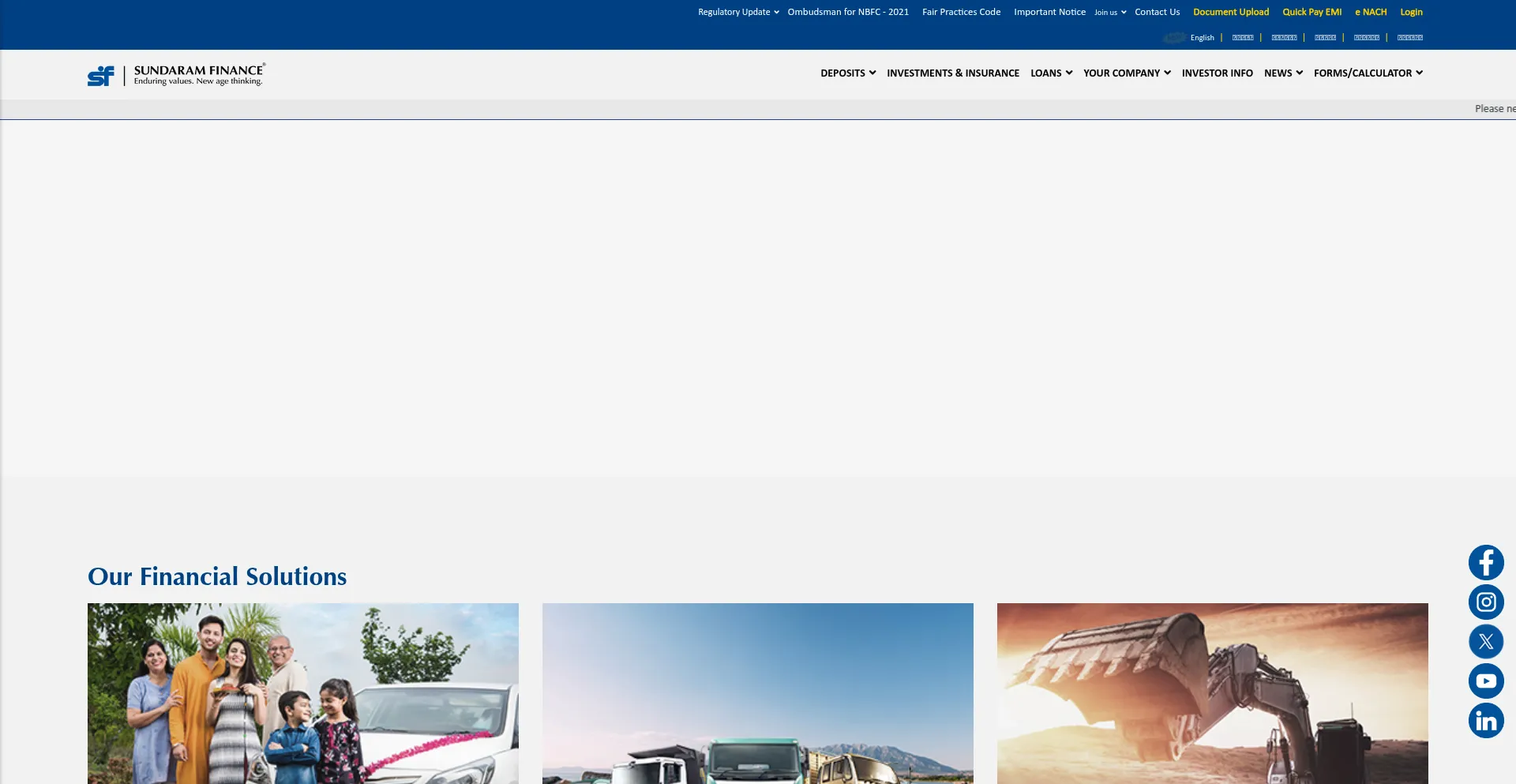1516x784 pixels.
Task: Click Document Upload
Action: tap(1231, 12)
